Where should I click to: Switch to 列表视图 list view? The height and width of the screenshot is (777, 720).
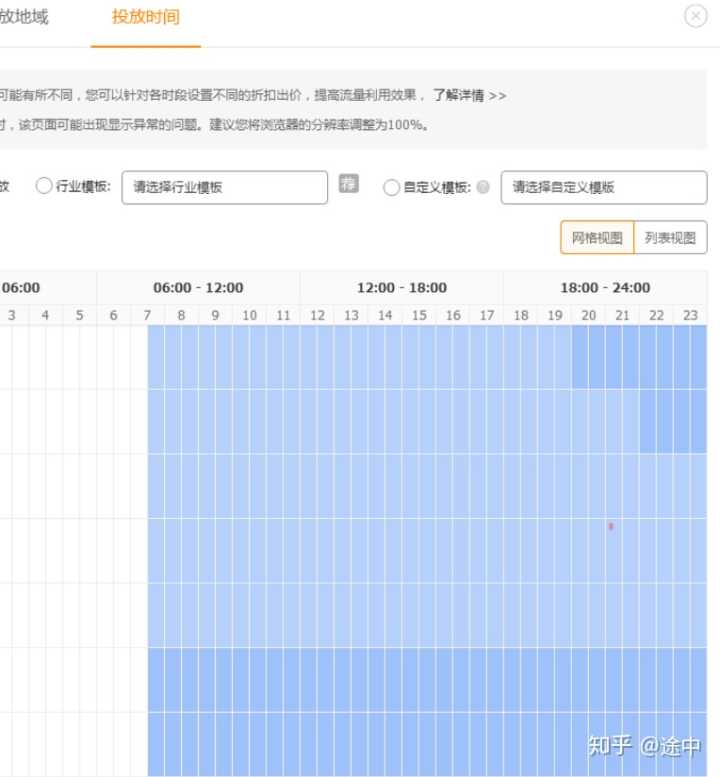[x=670, y=238]
